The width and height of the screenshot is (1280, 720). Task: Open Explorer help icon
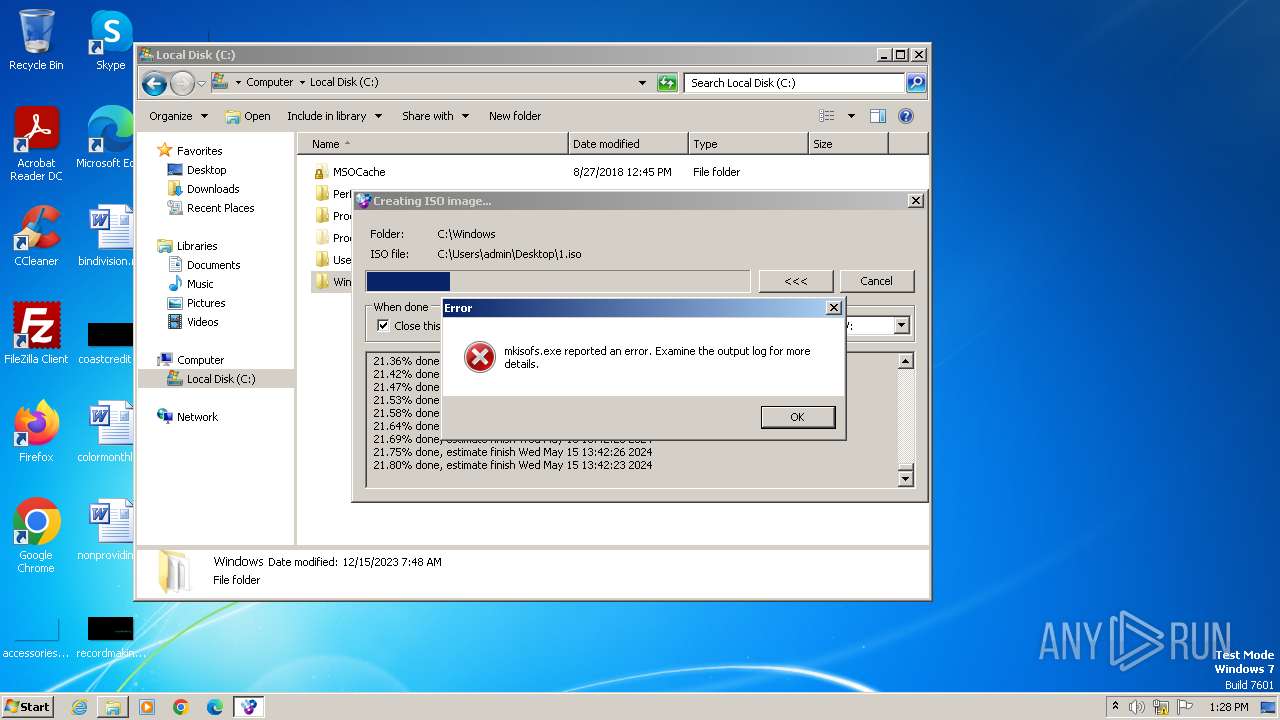[x=906, y=116]
